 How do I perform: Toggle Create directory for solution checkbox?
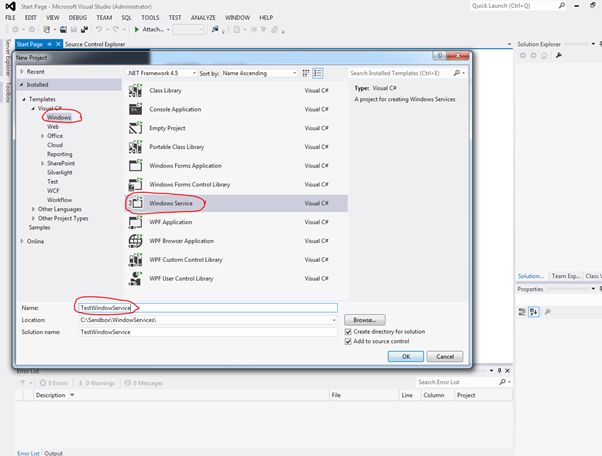point(348,332)
